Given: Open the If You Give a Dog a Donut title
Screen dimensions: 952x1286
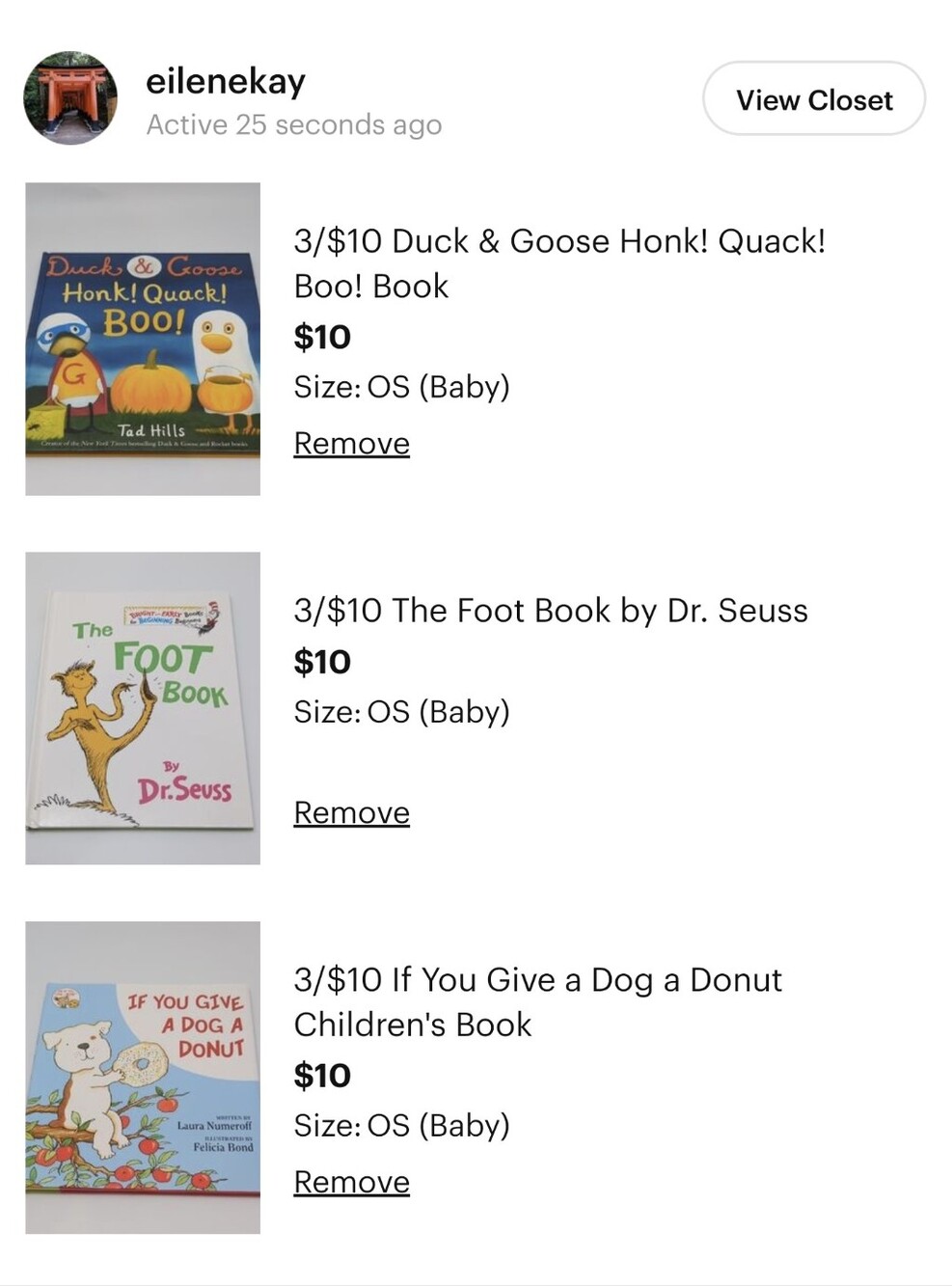Looking at the screenshot, I should tap(538, 1001).
